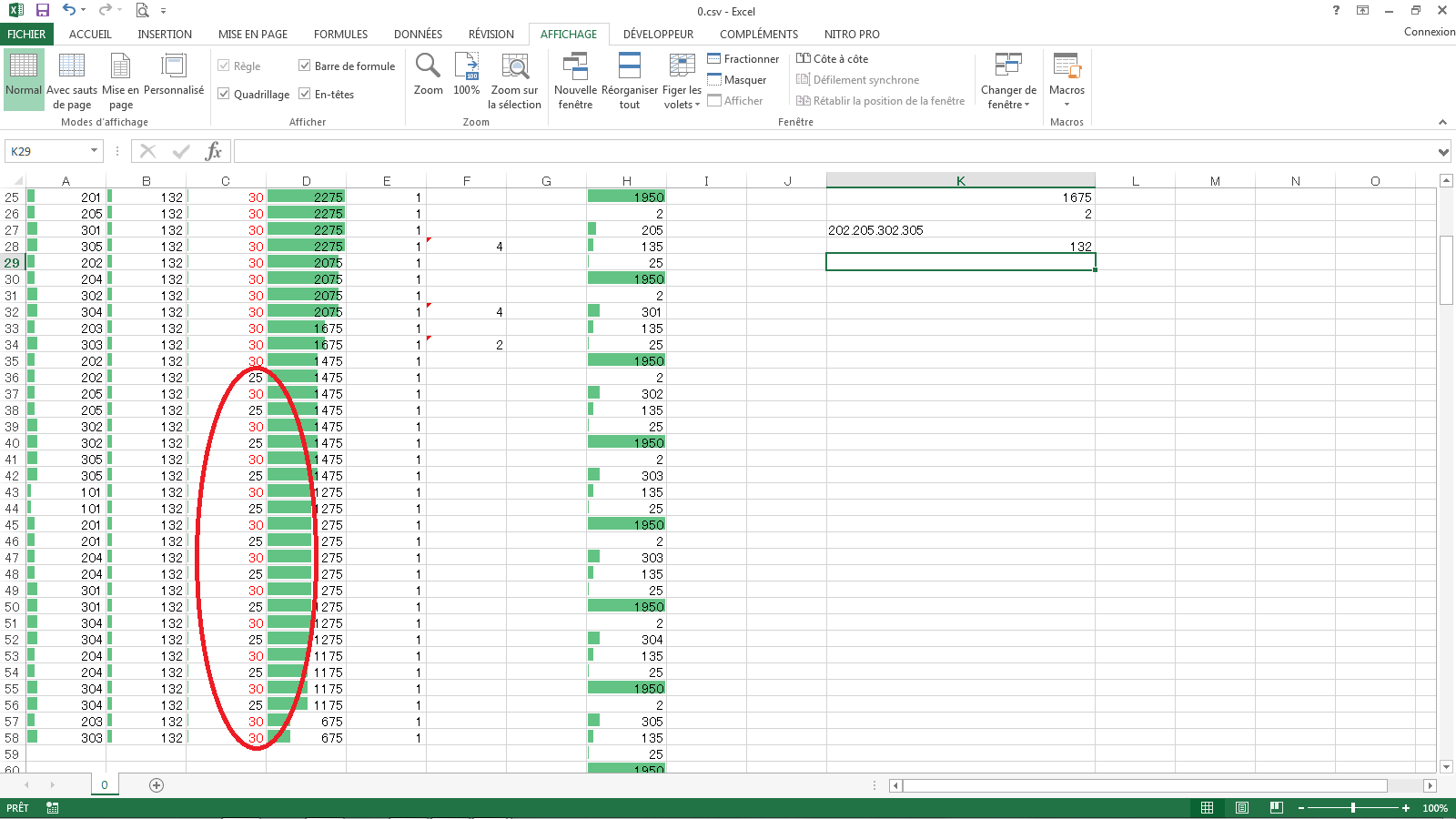1456x819 pixels.
Task: Open the Changer de fenêtre dropdown
Action: [1008, 96]
